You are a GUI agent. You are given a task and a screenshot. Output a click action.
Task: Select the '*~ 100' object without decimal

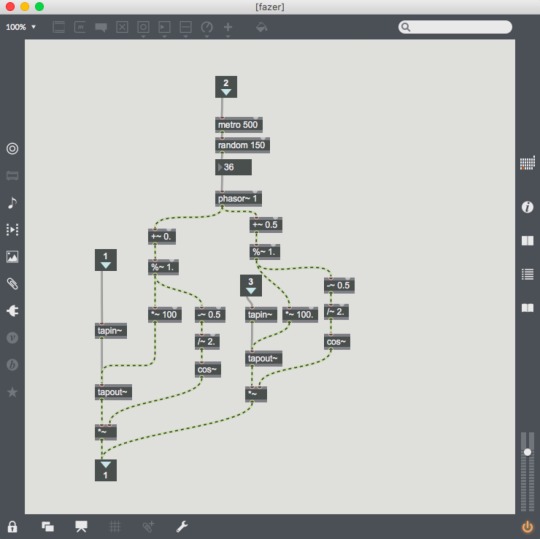[x=165, y=314]
